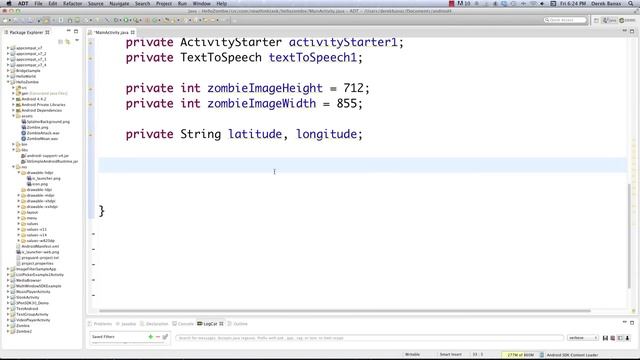Viewport: 640px width, 360px height.
Task: Switch to the Outline tab
Action: (238, 324)
